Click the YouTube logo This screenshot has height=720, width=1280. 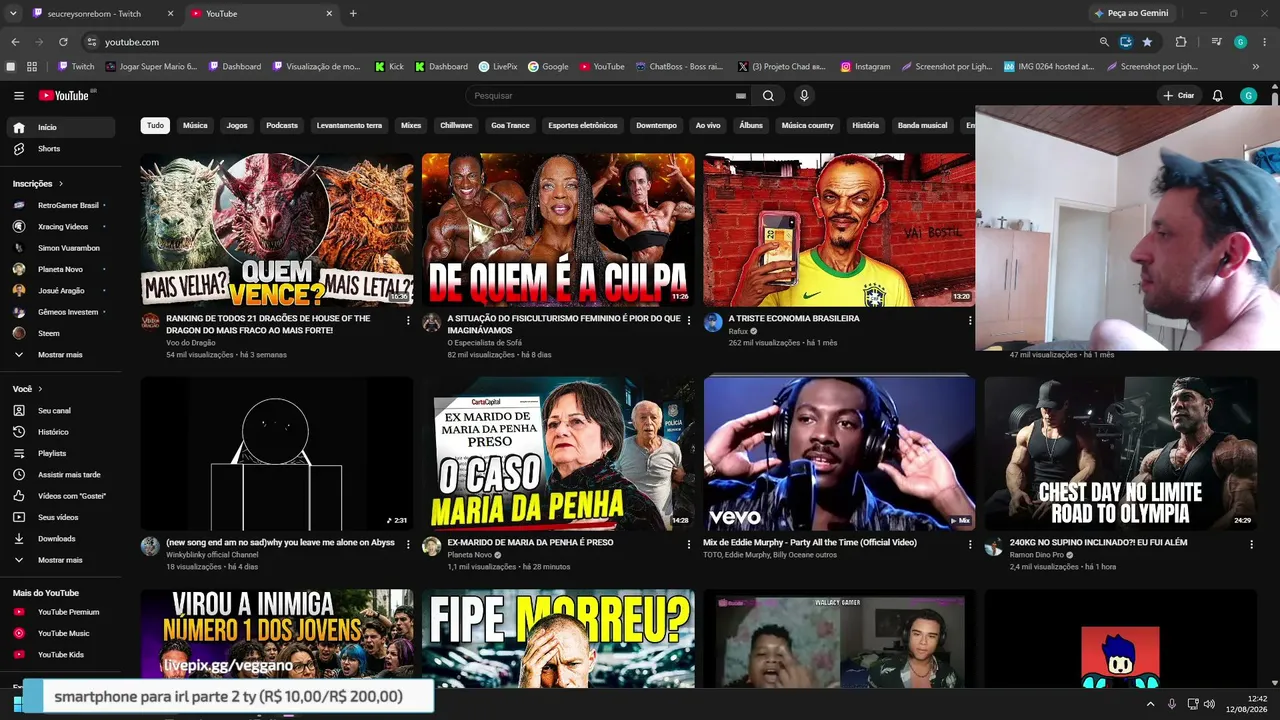point(64,96)
